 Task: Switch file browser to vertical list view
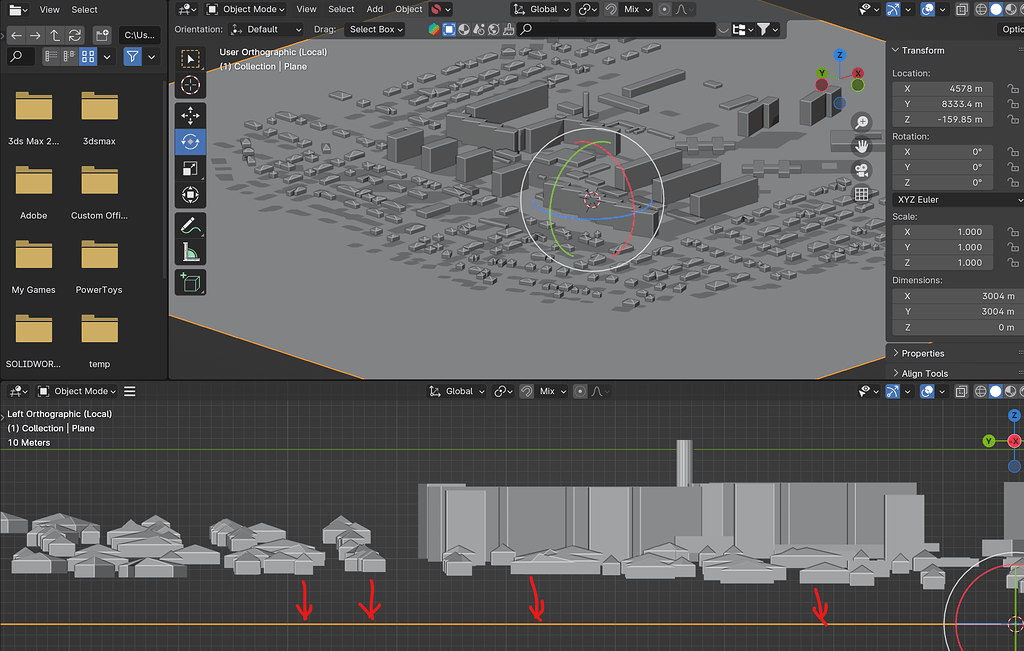tap(51, 57)
